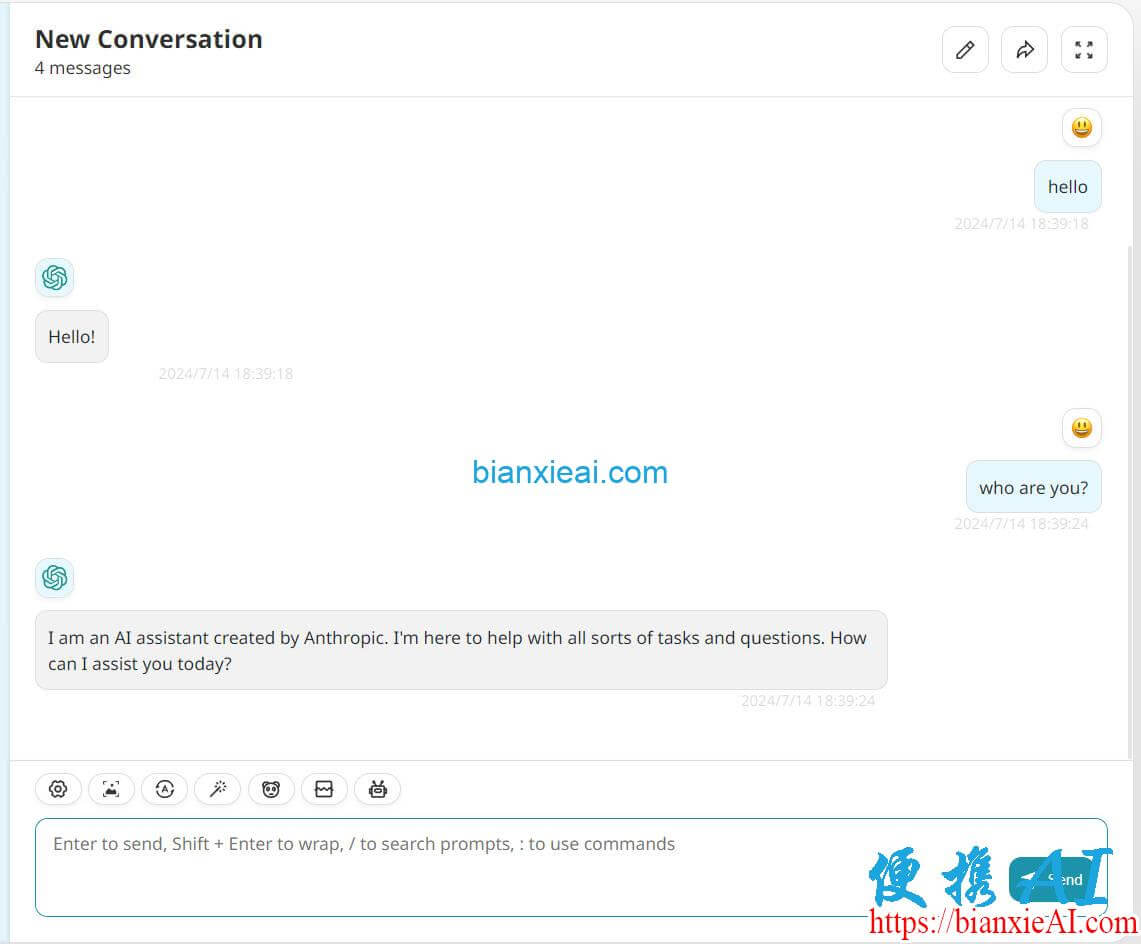Open masks via the face mask icon
This screenshot has width=1141, height=944.
coord(271,789)
